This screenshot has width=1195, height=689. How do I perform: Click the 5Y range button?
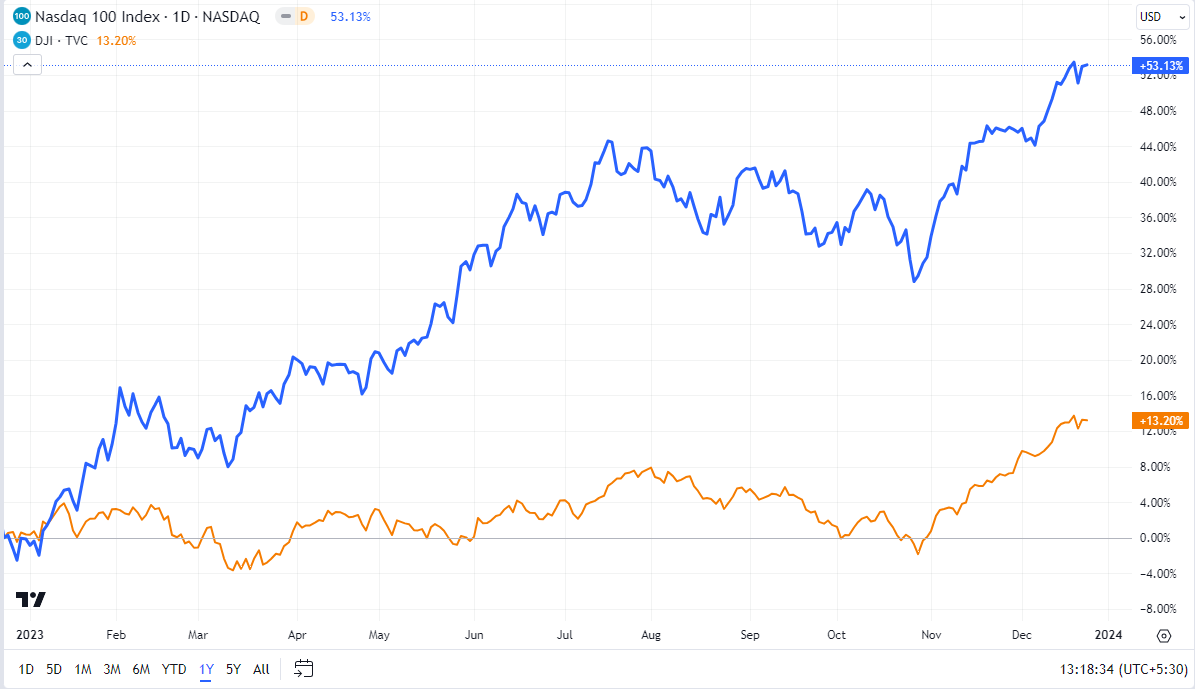coord(232,669)
